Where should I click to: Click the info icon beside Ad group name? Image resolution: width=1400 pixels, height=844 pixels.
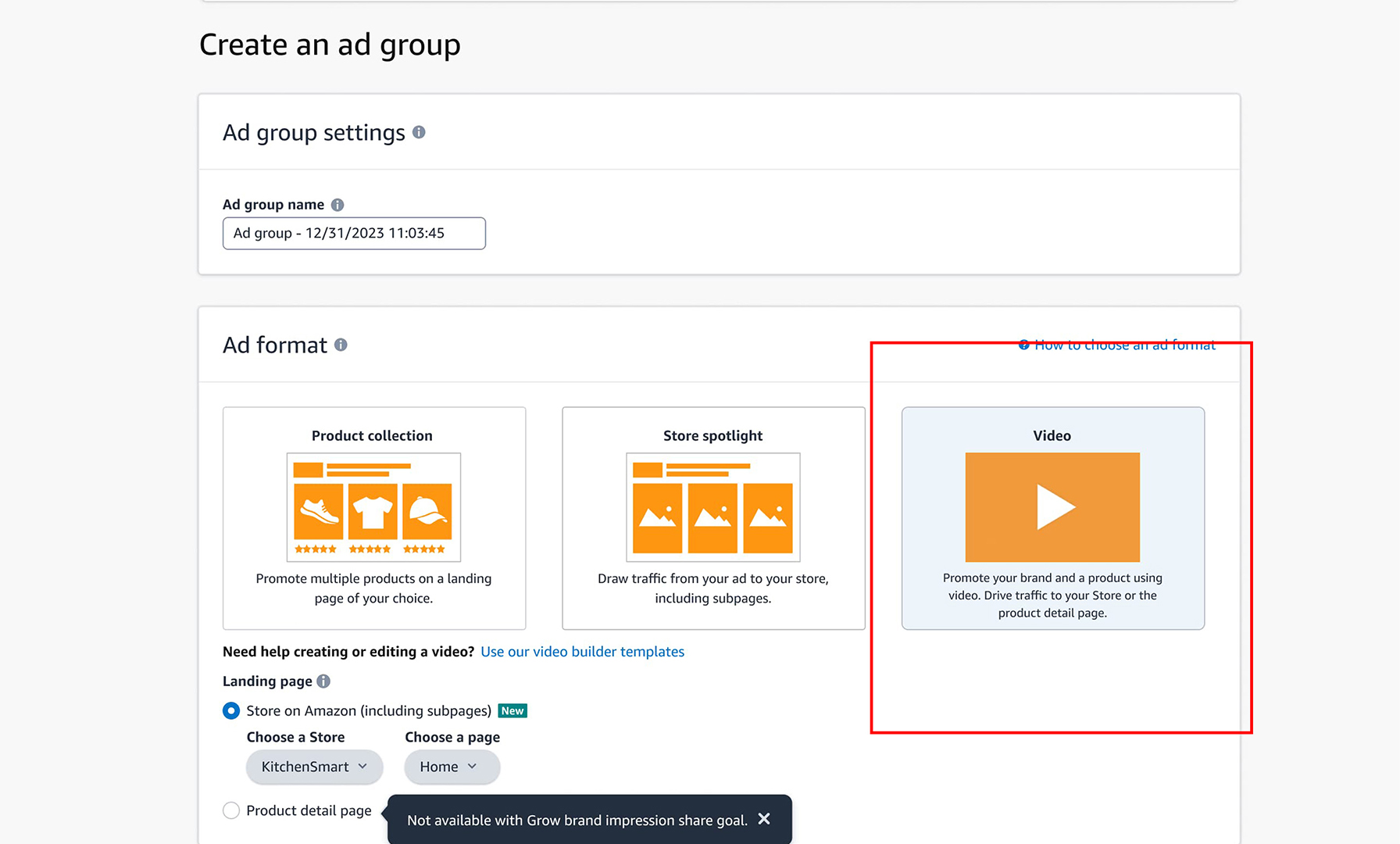pos(337,205)
